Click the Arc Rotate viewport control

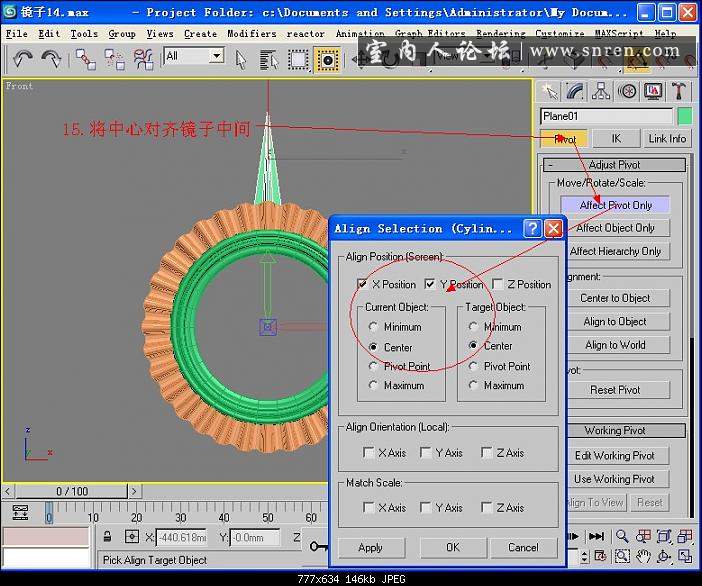(x=664, y=556)
